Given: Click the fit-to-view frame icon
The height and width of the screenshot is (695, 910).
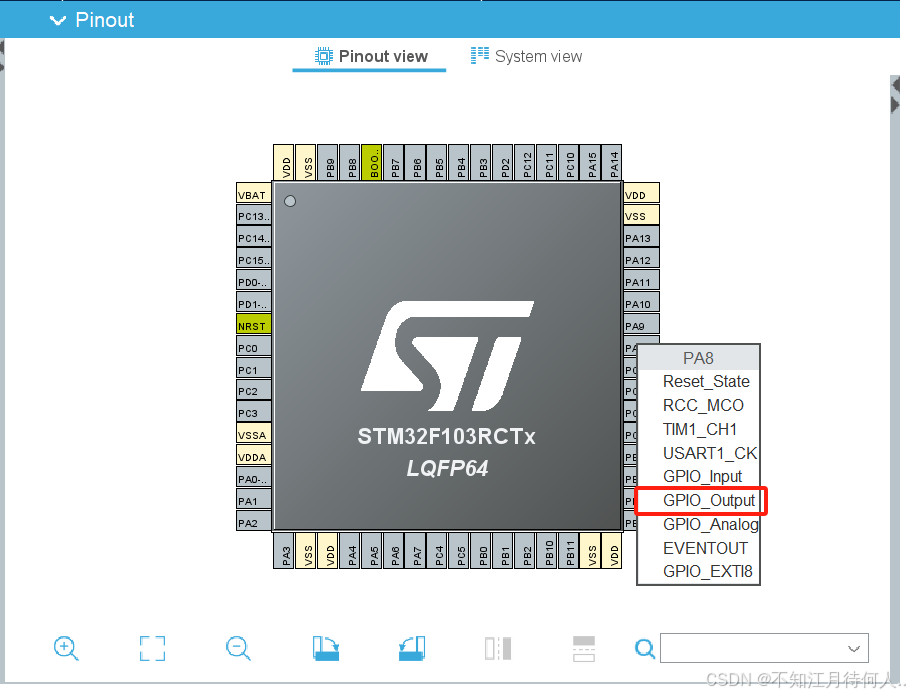Looking at the screenshot, I should pyautogui.click(x=152, y=648).
